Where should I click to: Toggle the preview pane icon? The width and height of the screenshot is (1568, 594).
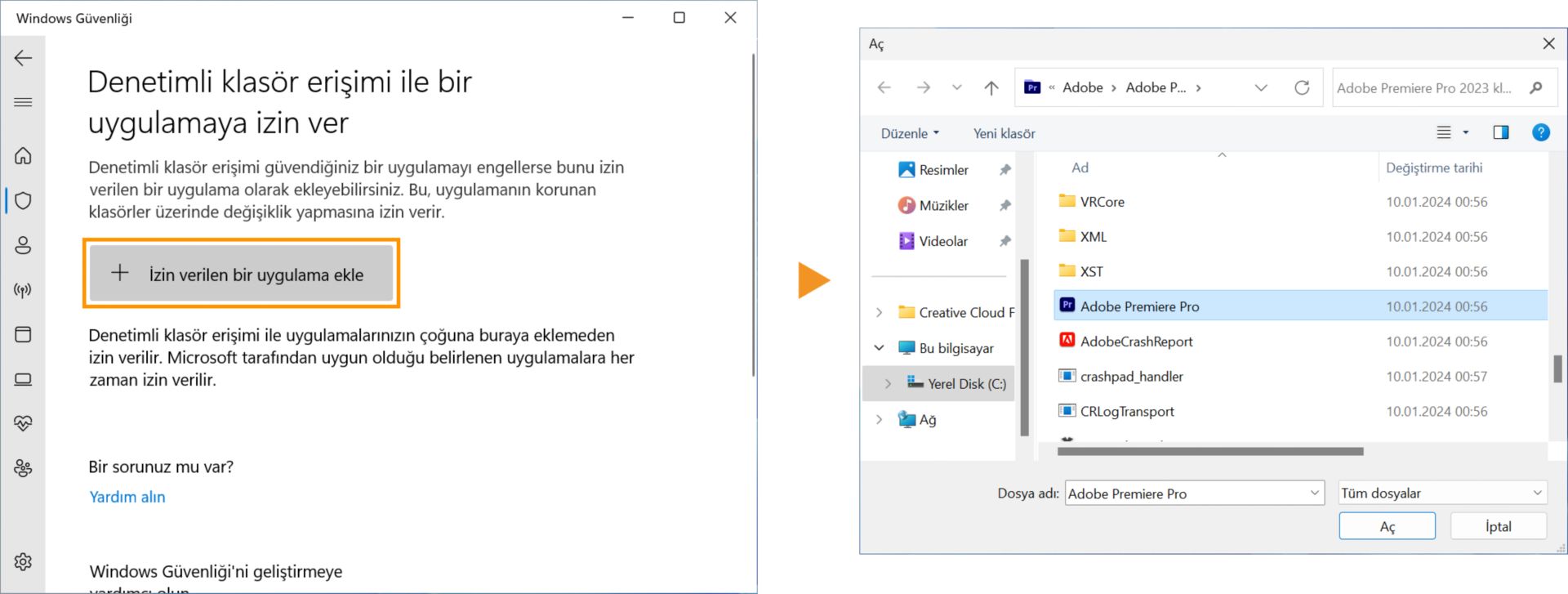(1501, 132)
